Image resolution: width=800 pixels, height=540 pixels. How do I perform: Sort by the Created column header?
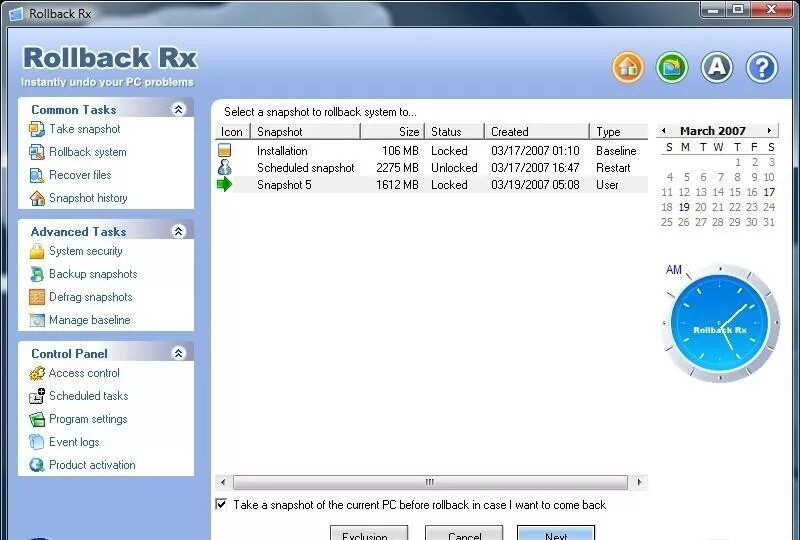537,132
